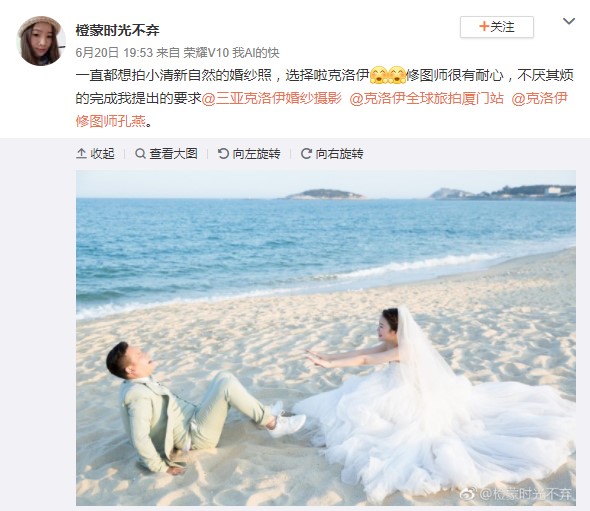Viewport: 590px width, 511px height.
Task: Click the rotate-right arrow icon
Action: pos(306,154)
